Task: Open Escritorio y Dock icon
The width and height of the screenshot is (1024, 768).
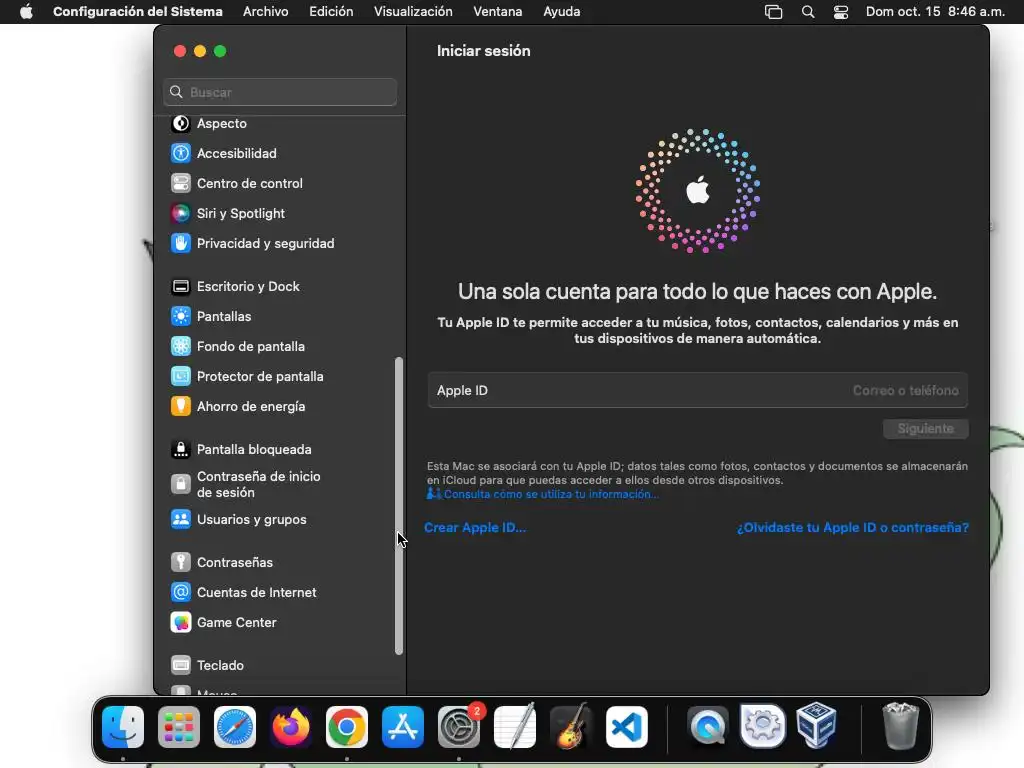Action: coord(181,287)
